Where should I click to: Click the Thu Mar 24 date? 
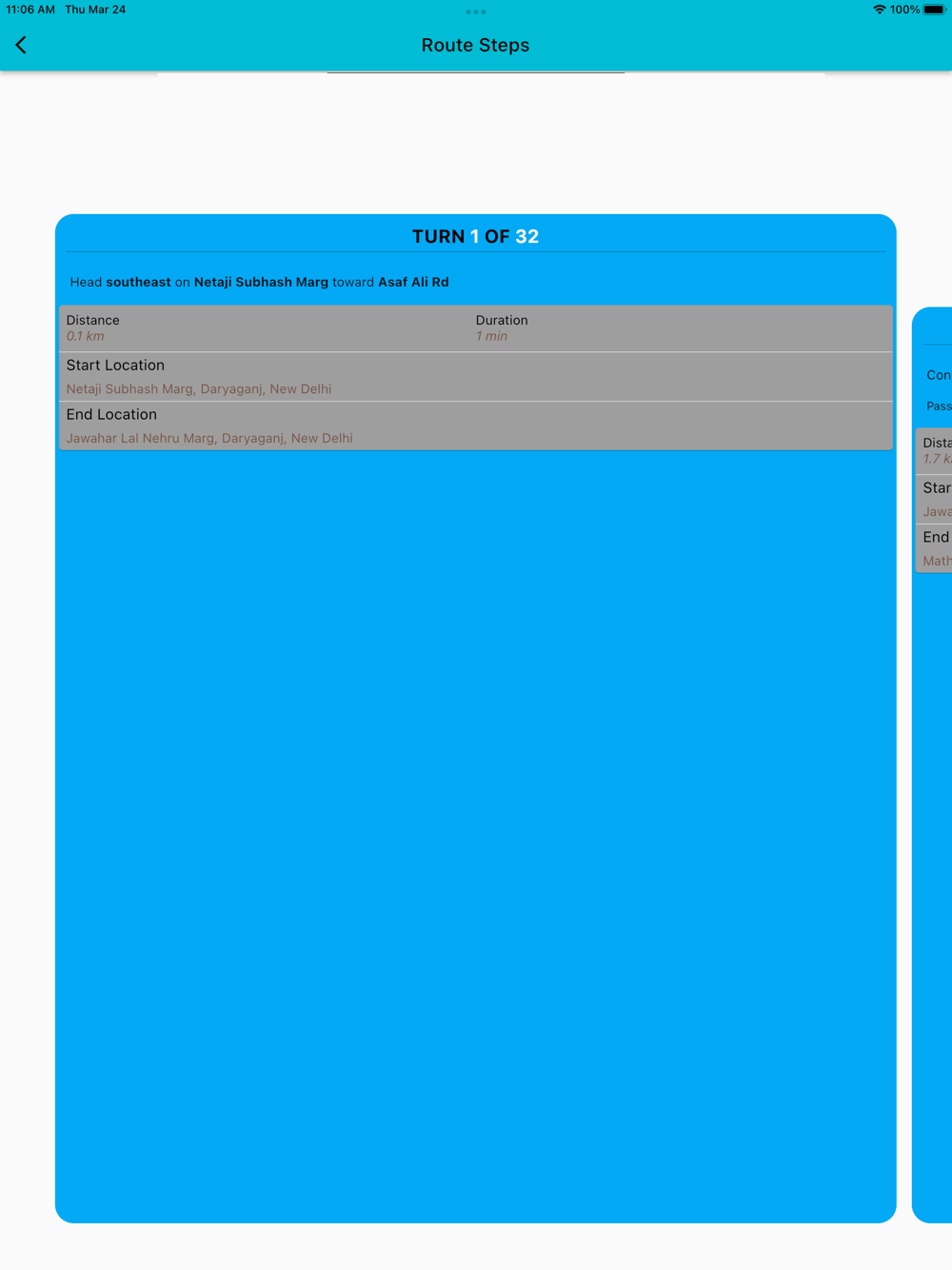95,10
